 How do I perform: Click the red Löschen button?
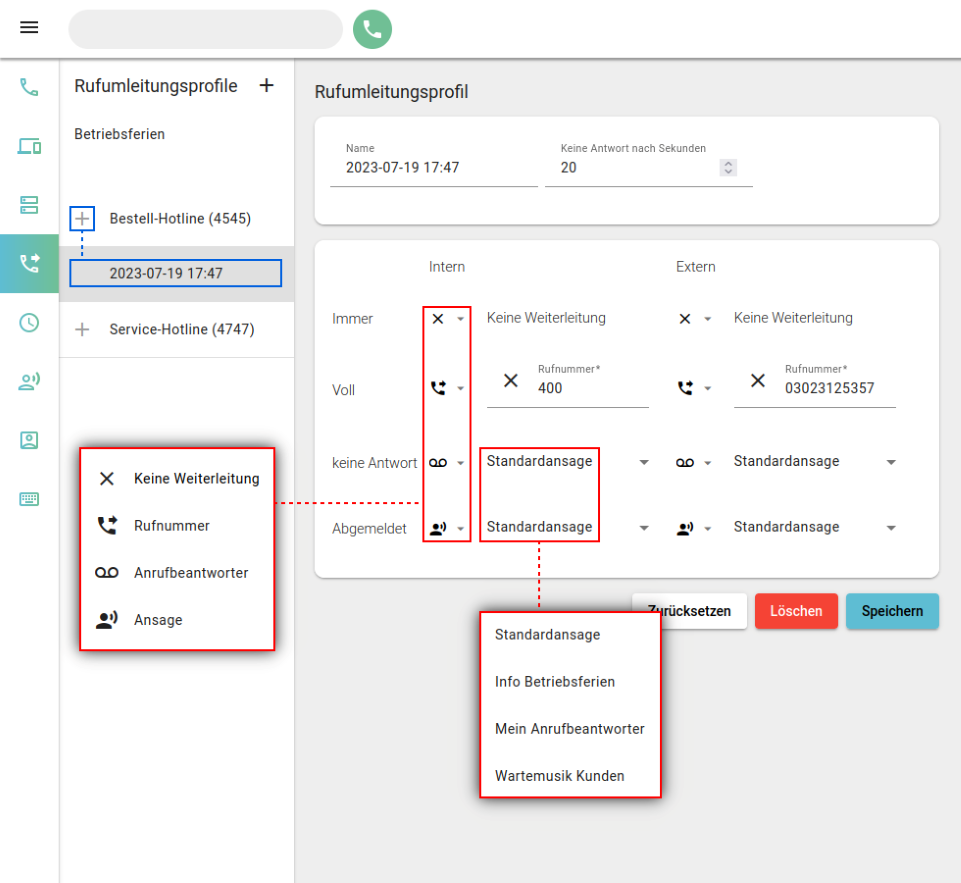(x=796, y=611)
